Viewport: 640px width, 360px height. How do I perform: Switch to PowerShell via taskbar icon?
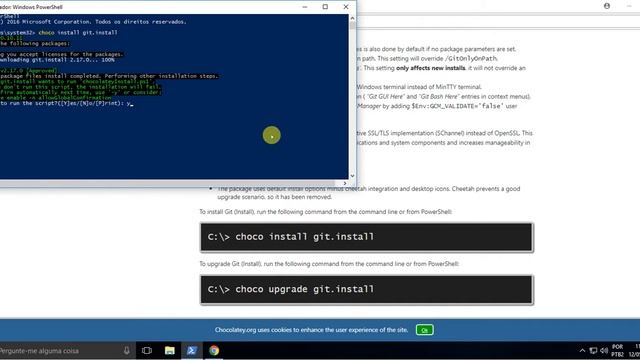[192, 351]
